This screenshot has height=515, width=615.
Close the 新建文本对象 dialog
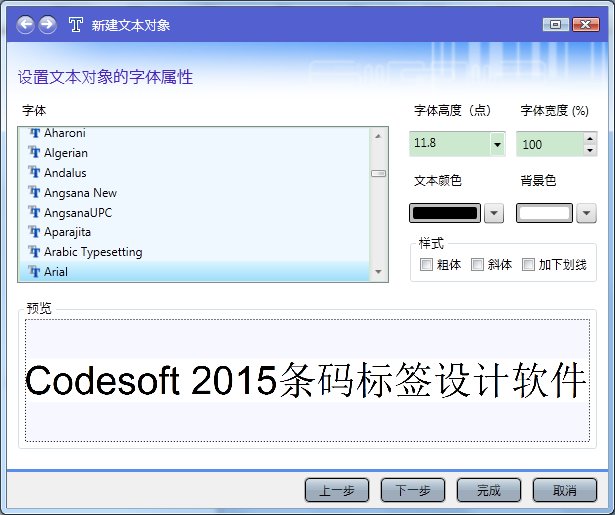coord(586,25)
